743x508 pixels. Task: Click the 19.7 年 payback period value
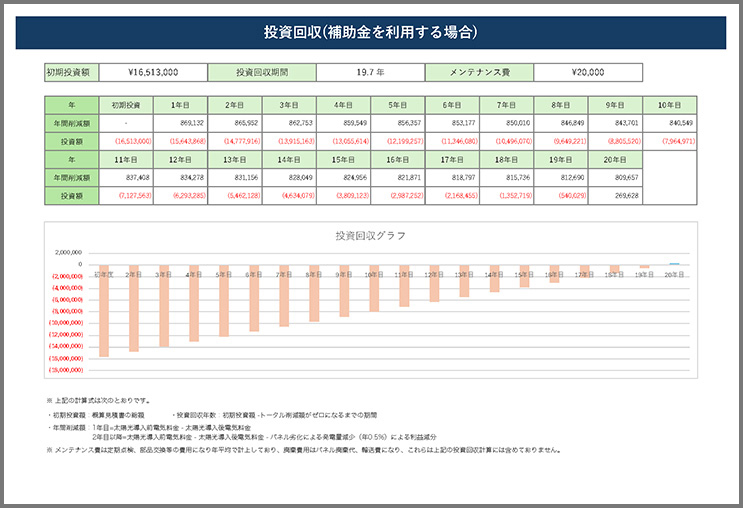(370, 73)
